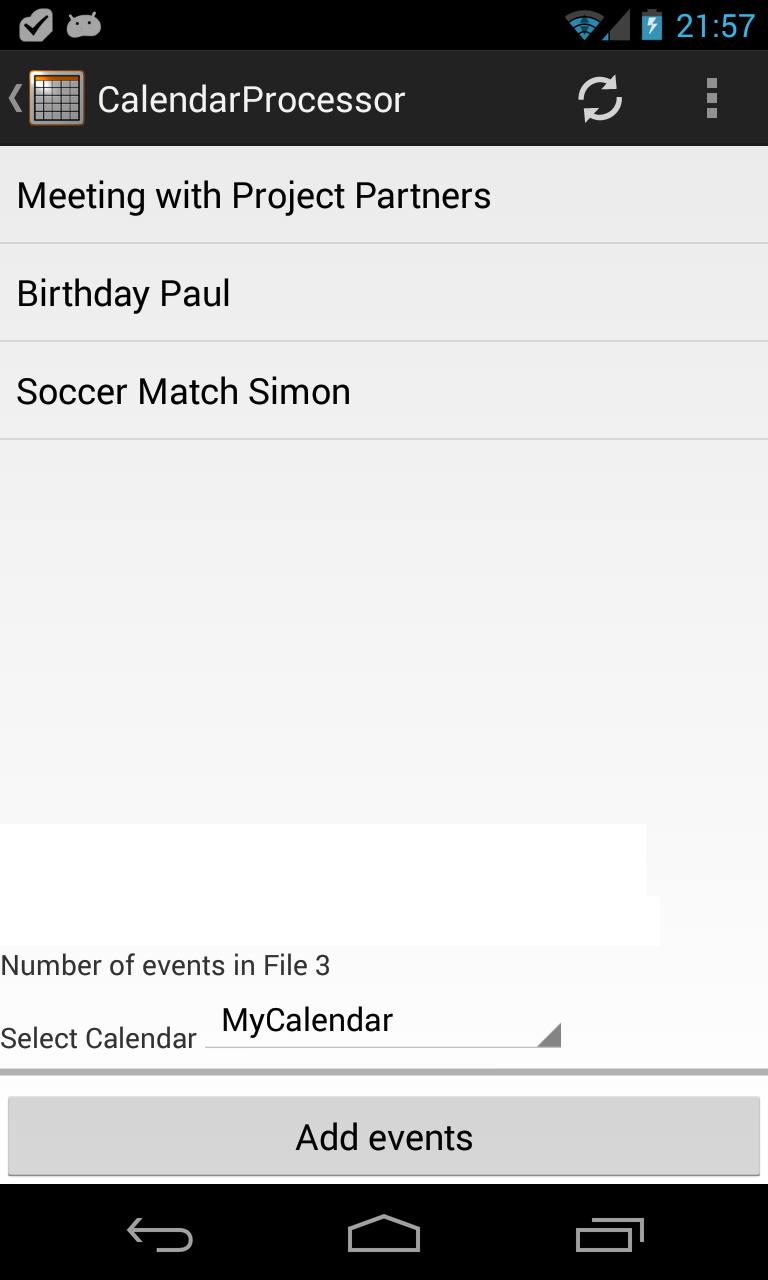Click the Number of events in File text
This screenshot has width=768, height=1280.
tap(165, 966)
